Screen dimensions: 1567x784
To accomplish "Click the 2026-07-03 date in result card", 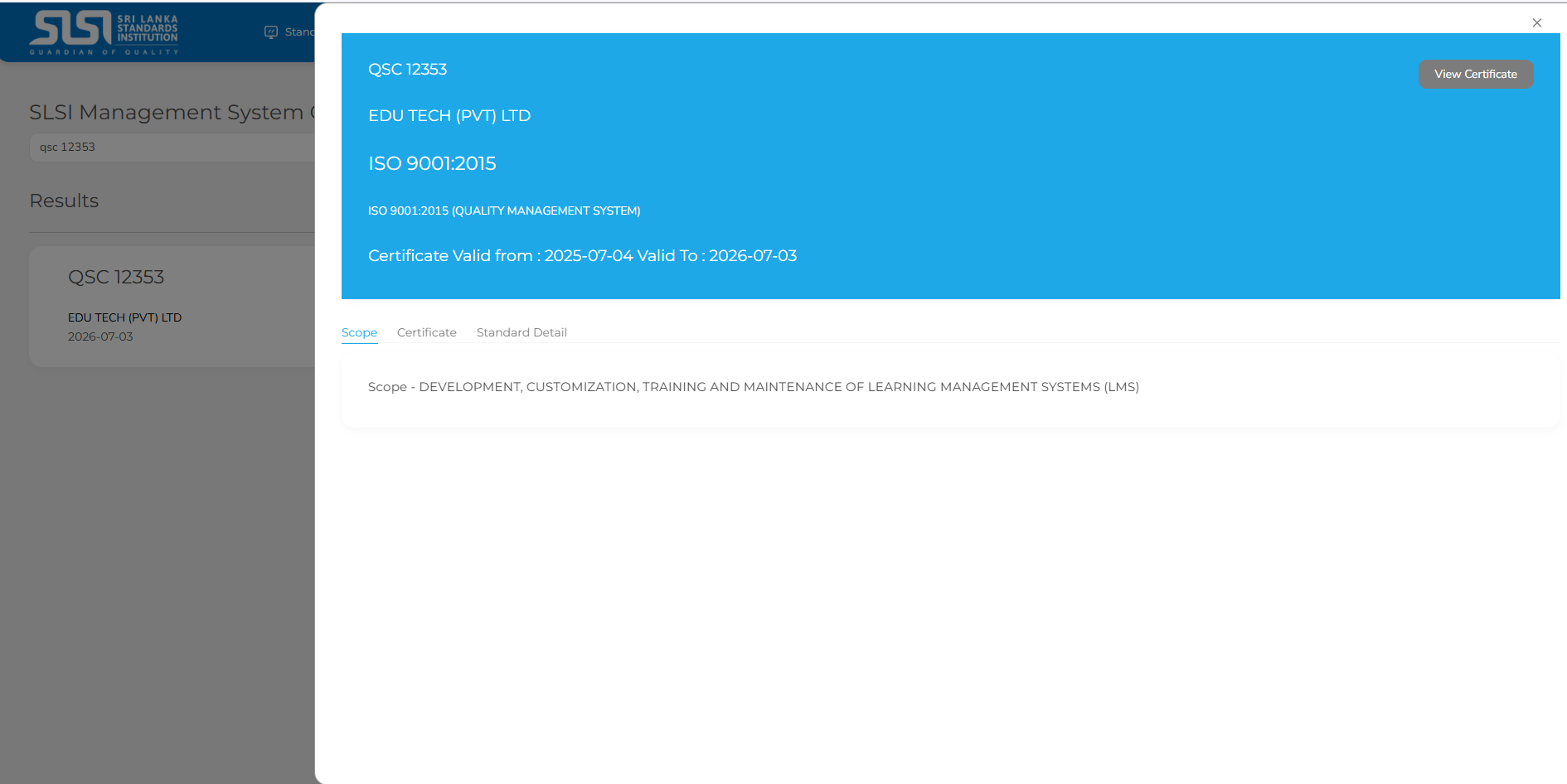I will pyautogui.click(x=100, y=336).
